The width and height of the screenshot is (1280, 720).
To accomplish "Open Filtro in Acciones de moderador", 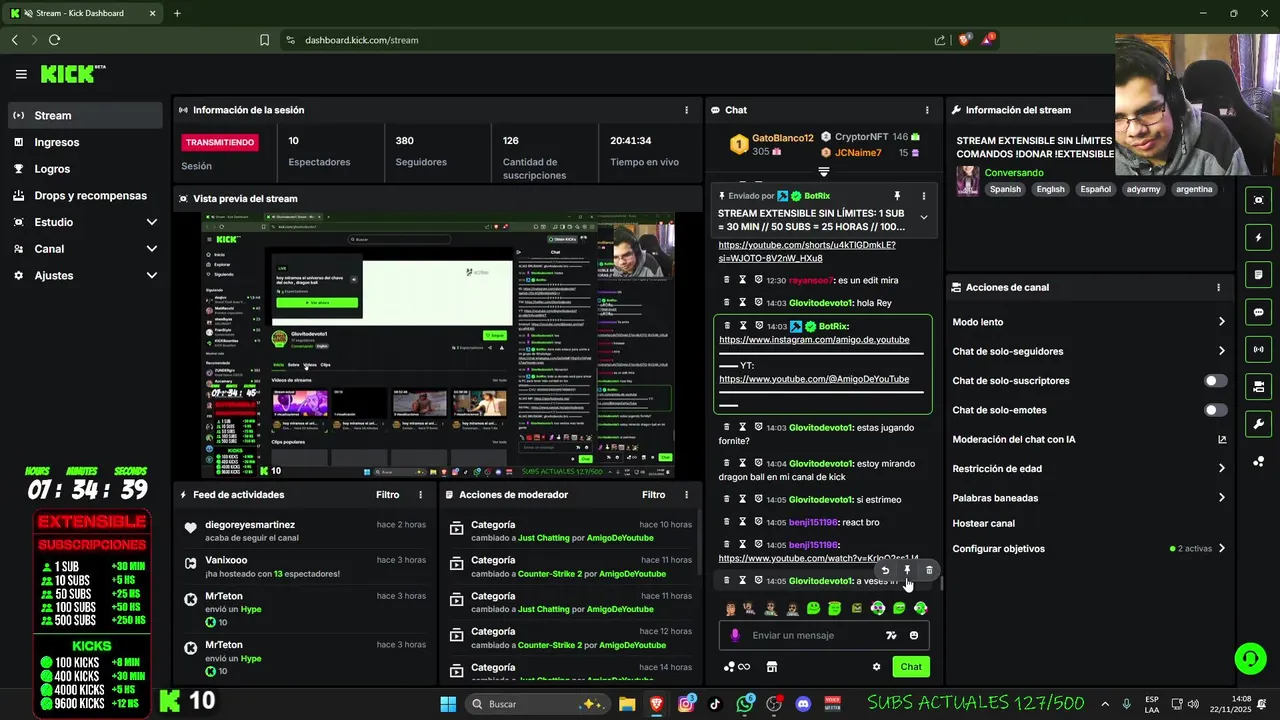I will pos(653,495).
